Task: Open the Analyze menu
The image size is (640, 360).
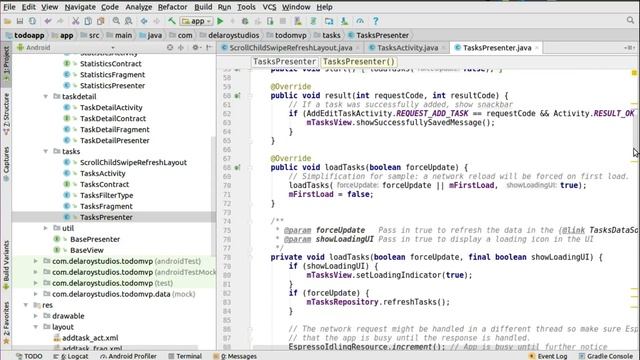Action: click(x=138, y=7)
